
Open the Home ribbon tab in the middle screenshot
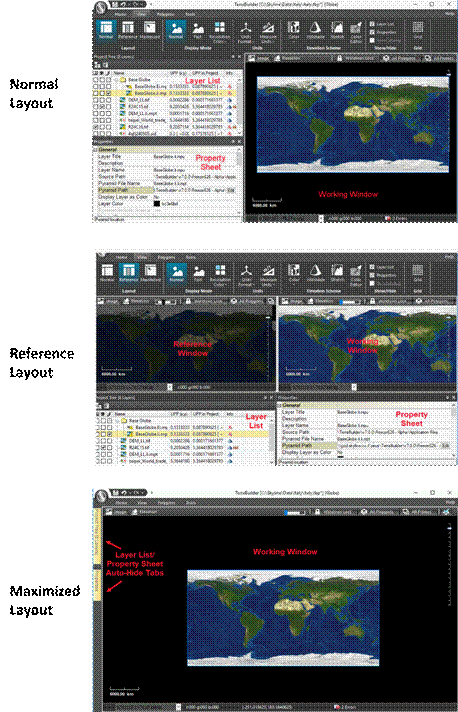tap(121, 257)
